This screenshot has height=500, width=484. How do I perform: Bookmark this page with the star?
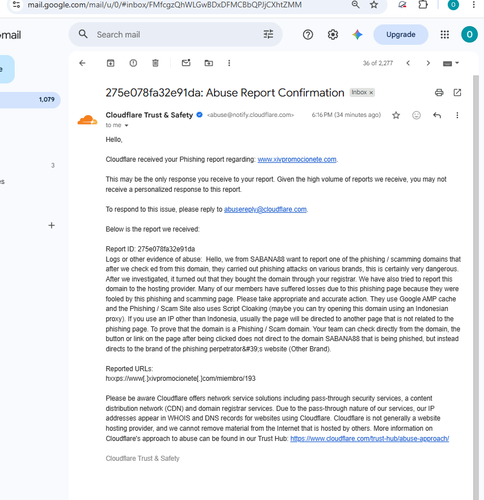[x=374, y=5]
